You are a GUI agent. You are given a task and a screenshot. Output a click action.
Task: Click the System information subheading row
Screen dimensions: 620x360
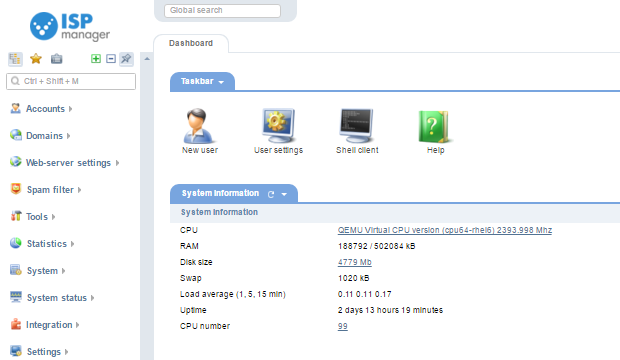pos(395,212)
